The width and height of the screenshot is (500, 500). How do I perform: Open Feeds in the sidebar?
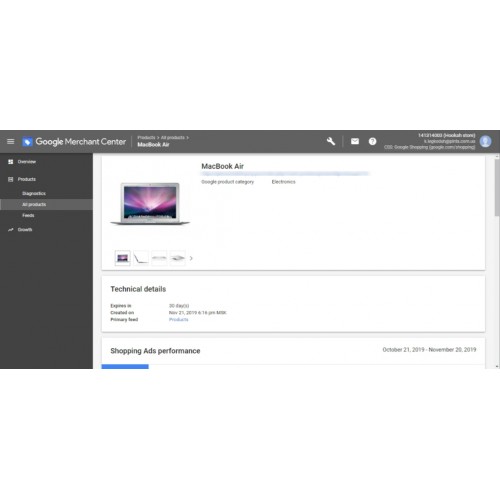tap(28, 215)
